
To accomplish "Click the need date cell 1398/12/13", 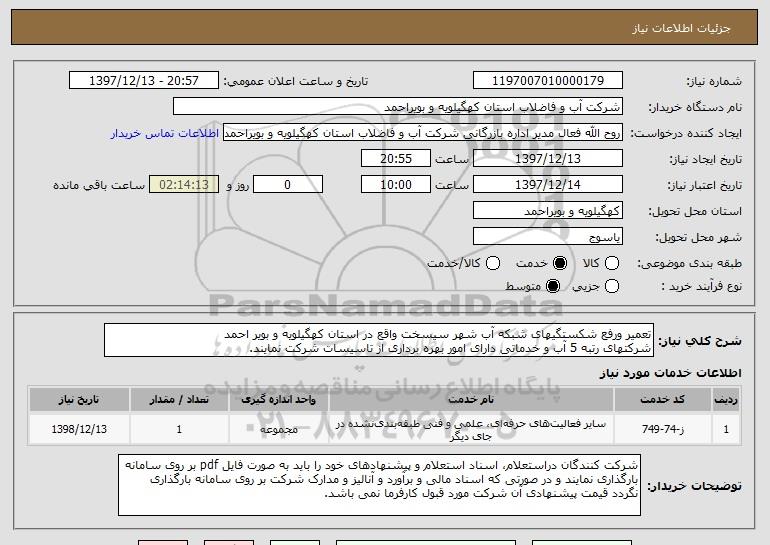I will click(79, 429).
